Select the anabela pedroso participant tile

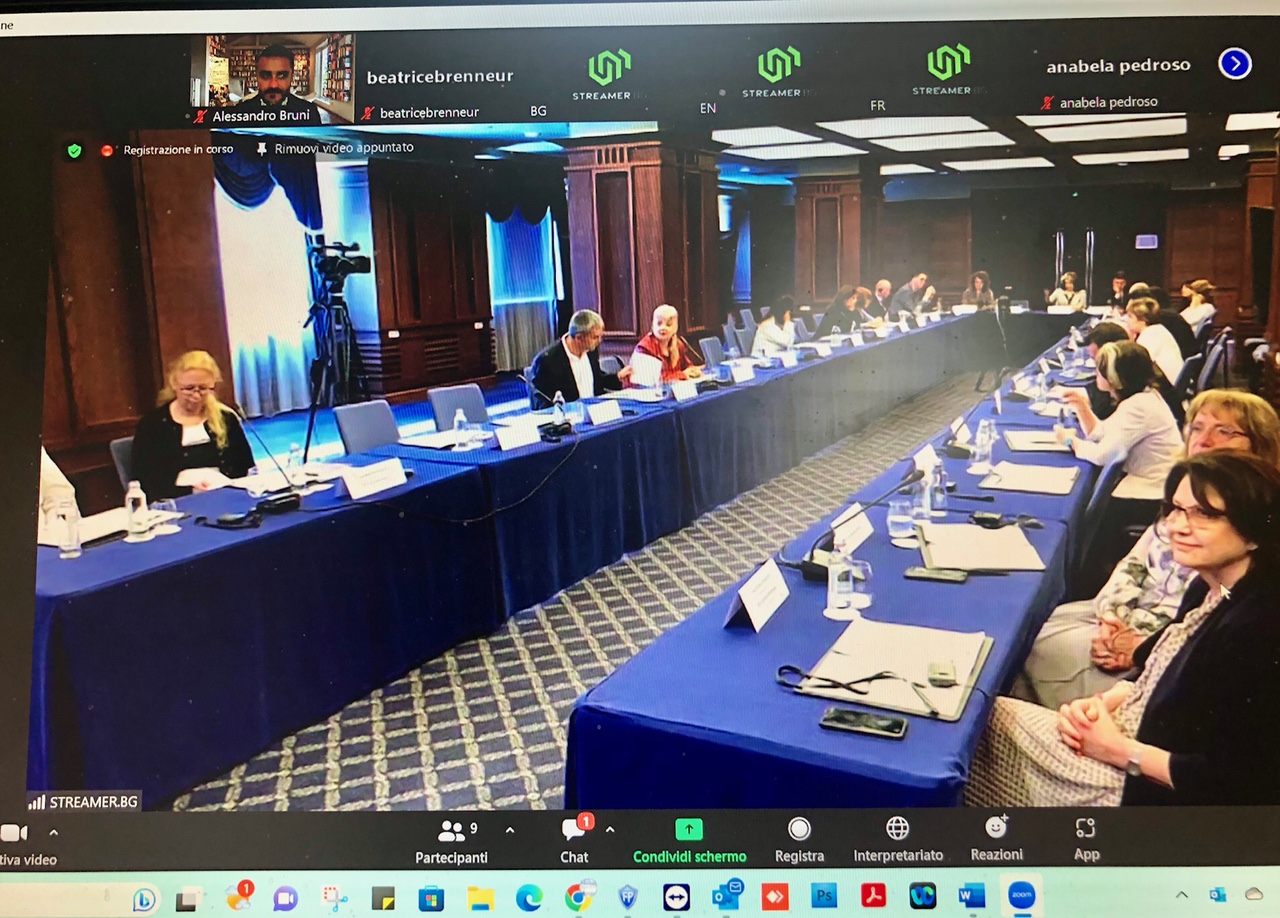[1117, 67]
